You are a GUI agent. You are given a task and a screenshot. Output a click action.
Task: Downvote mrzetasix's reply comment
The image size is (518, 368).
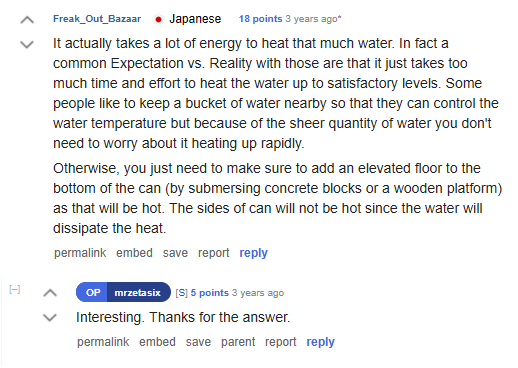(x=50, y=317)
